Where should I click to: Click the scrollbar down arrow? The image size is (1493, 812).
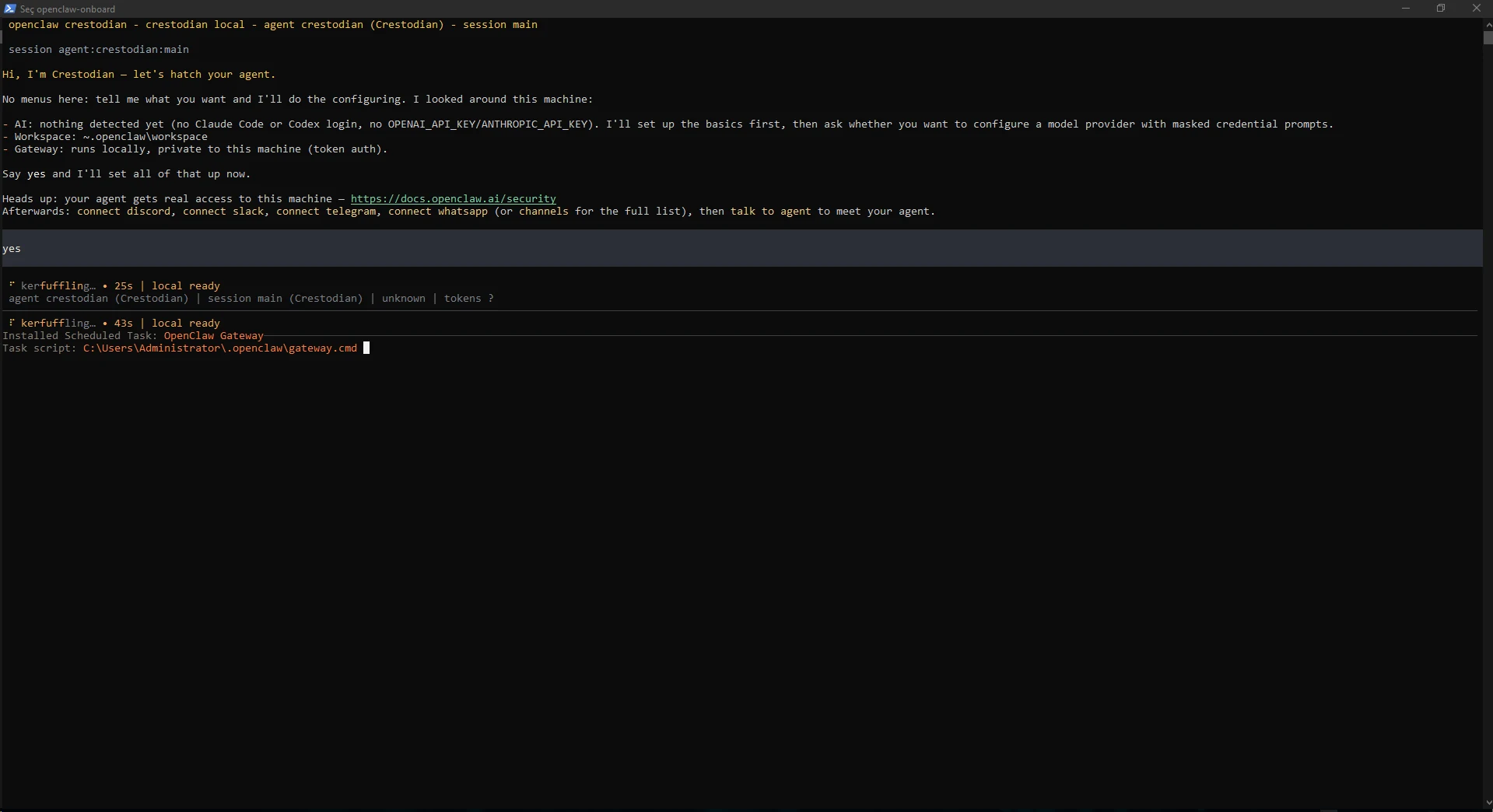pyautogui.click(x=1488, y=803)
